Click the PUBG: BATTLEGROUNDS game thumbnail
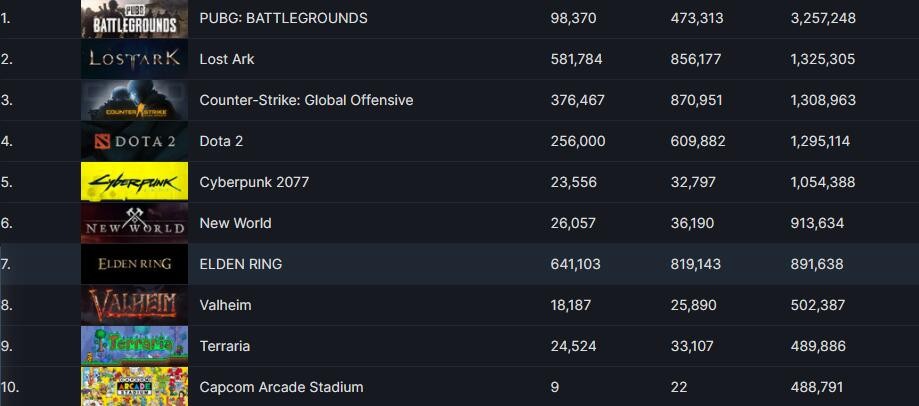 (134, 18)
